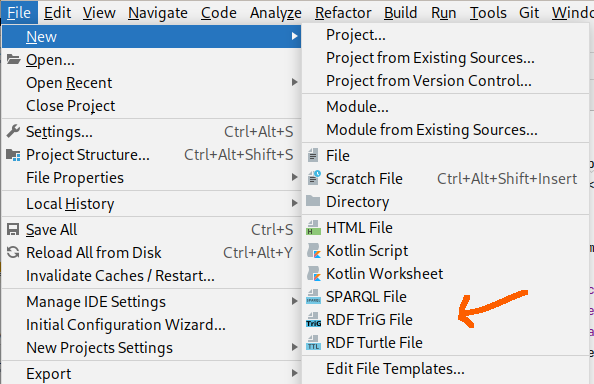Screen dimensions: 594x384
Task: Open the Edit menu
Action: (x=57, y=12)
